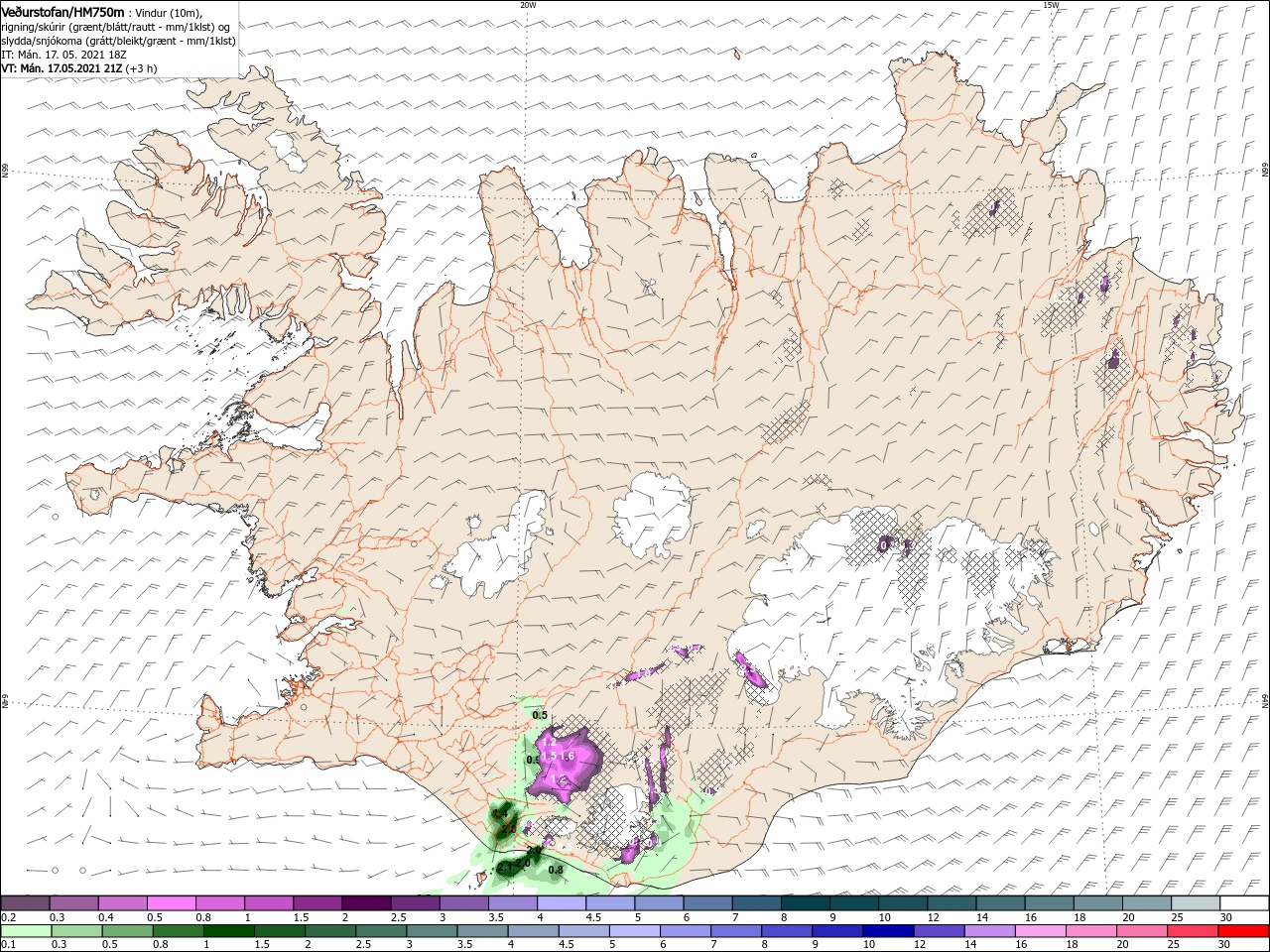Pick top-row light blue swatch at 4
Viewport: 1270px width, 952px height.
[562, 902]
